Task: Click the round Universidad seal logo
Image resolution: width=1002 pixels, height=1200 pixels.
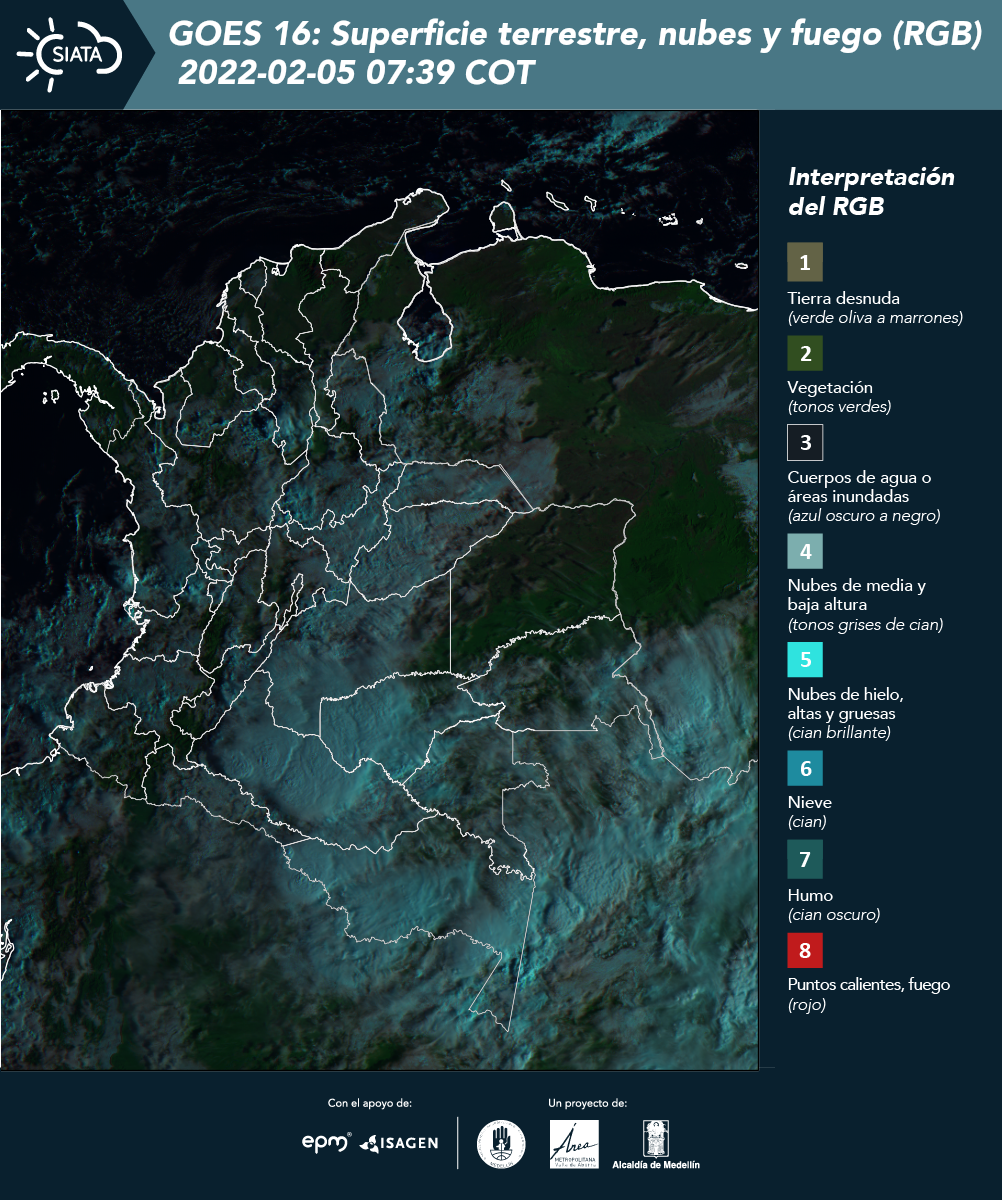Action: [x=501, y=1144]
